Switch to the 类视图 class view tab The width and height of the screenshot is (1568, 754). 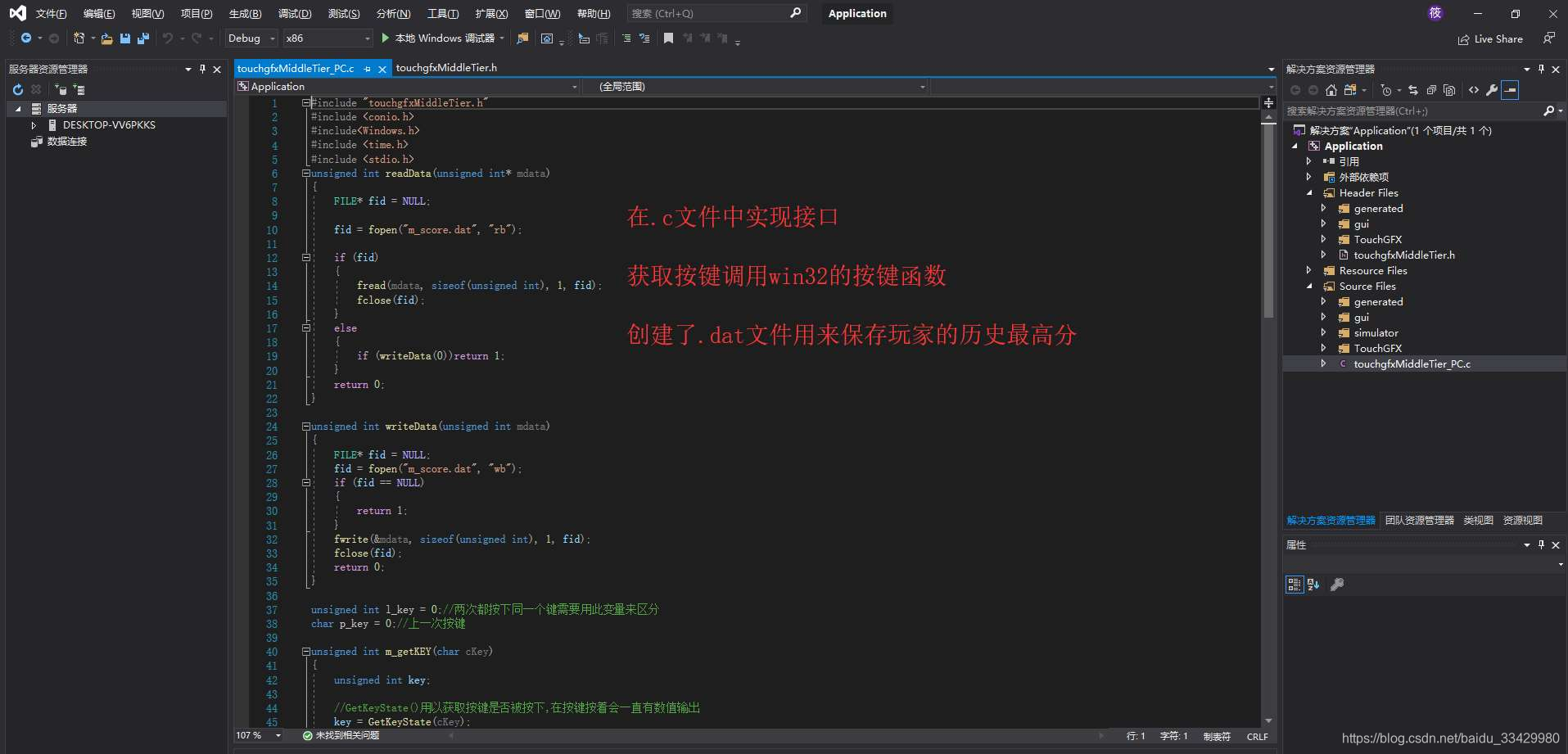coord(1479,521)
